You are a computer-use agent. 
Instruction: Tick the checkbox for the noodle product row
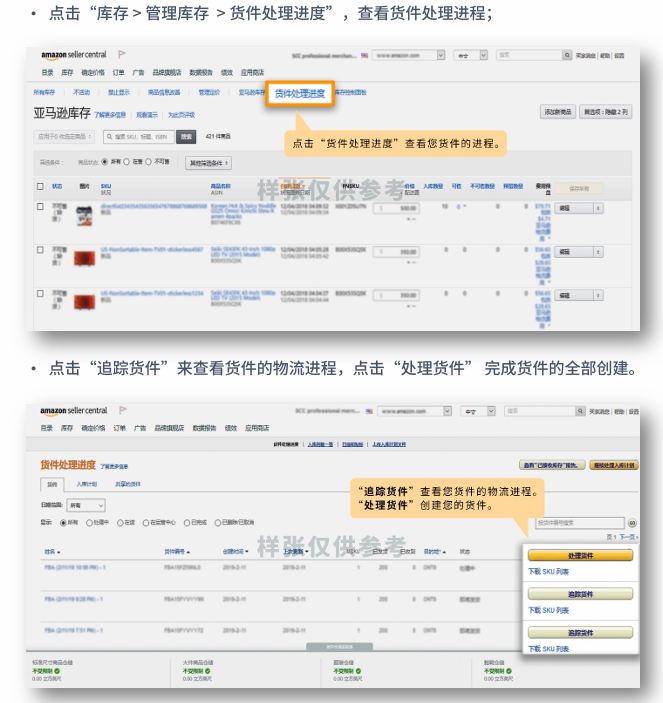pyautogui.click(x=40, y=207)
